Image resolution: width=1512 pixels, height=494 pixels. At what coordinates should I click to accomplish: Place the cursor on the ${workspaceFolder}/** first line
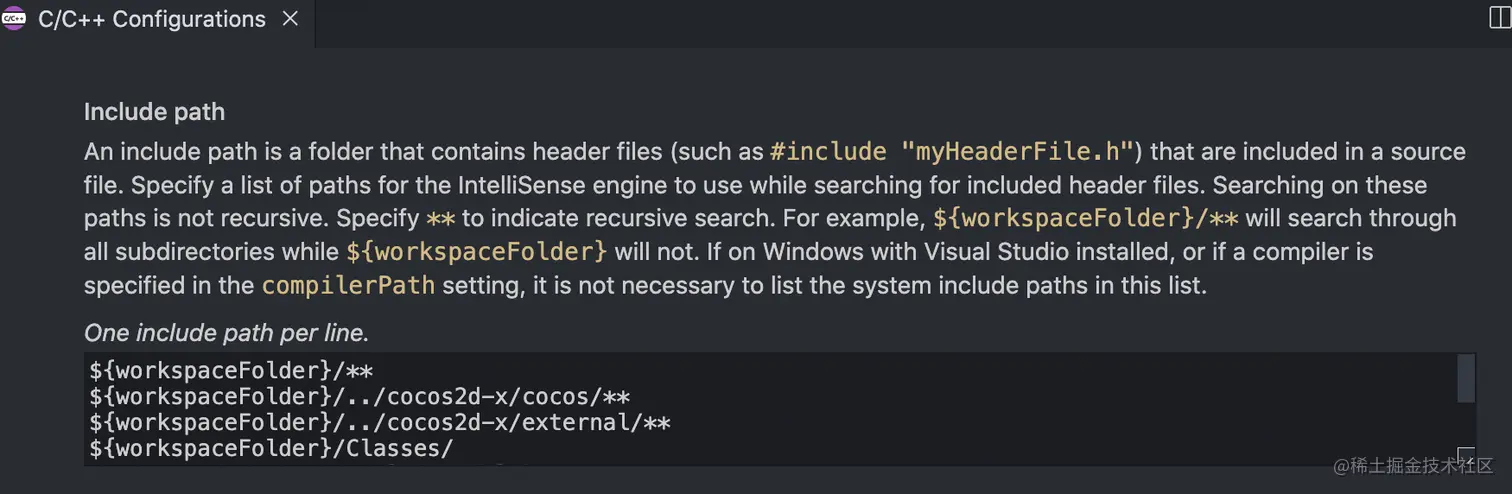click(232, 371)
